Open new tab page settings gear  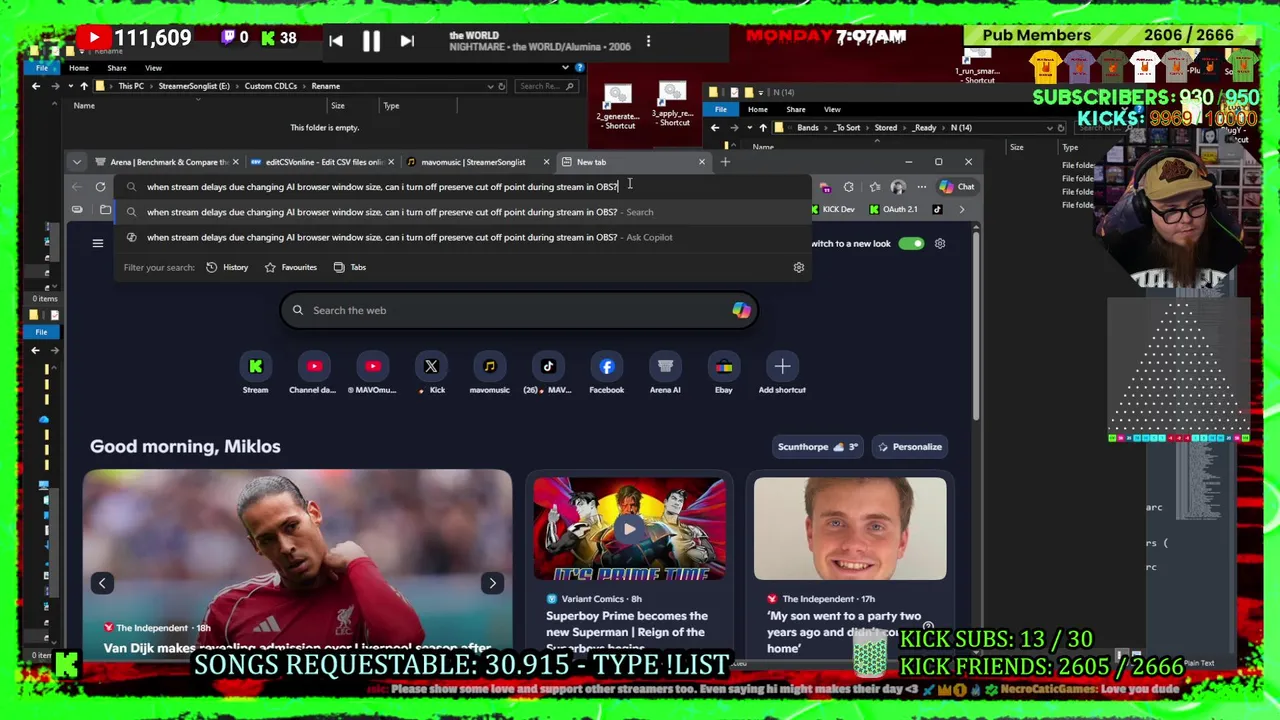point(940,243)
